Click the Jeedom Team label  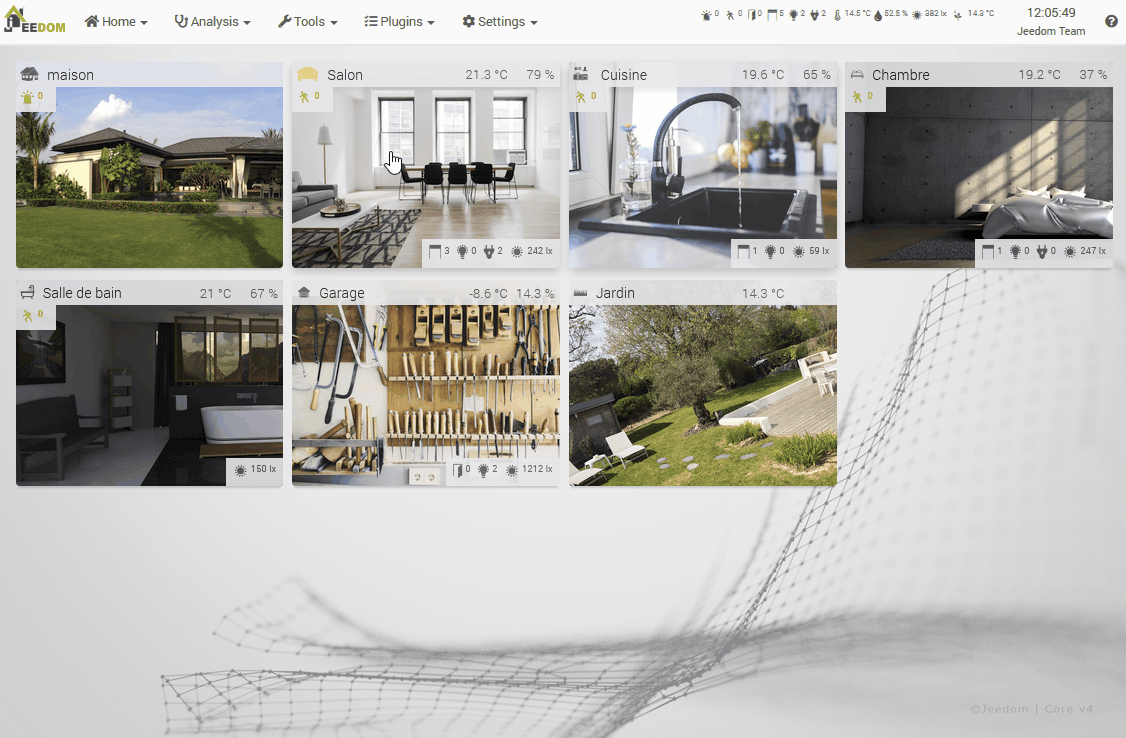(x=1050, y=31)
